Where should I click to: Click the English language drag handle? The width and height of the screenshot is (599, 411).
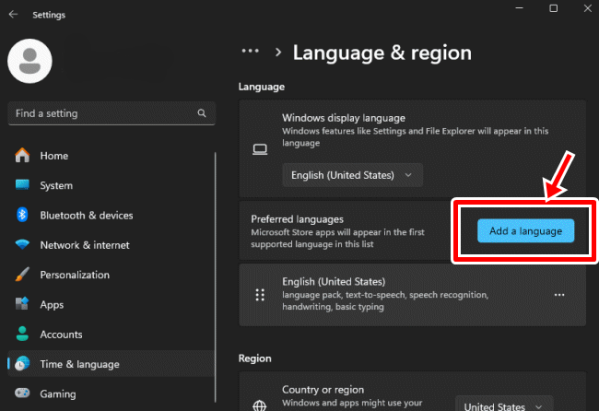(x=260, y=295)
